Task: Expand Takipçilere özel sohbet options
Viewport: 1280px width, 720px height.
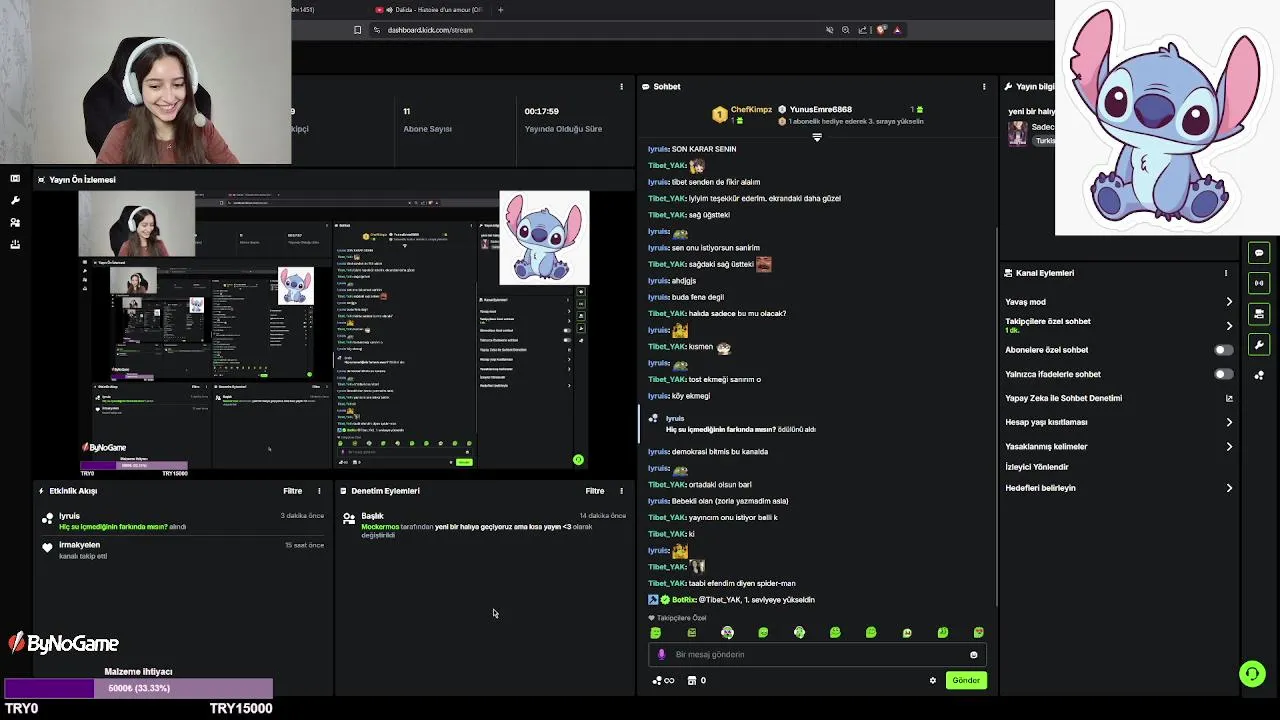Action: pyautogui.click(x=1229, y=326)
